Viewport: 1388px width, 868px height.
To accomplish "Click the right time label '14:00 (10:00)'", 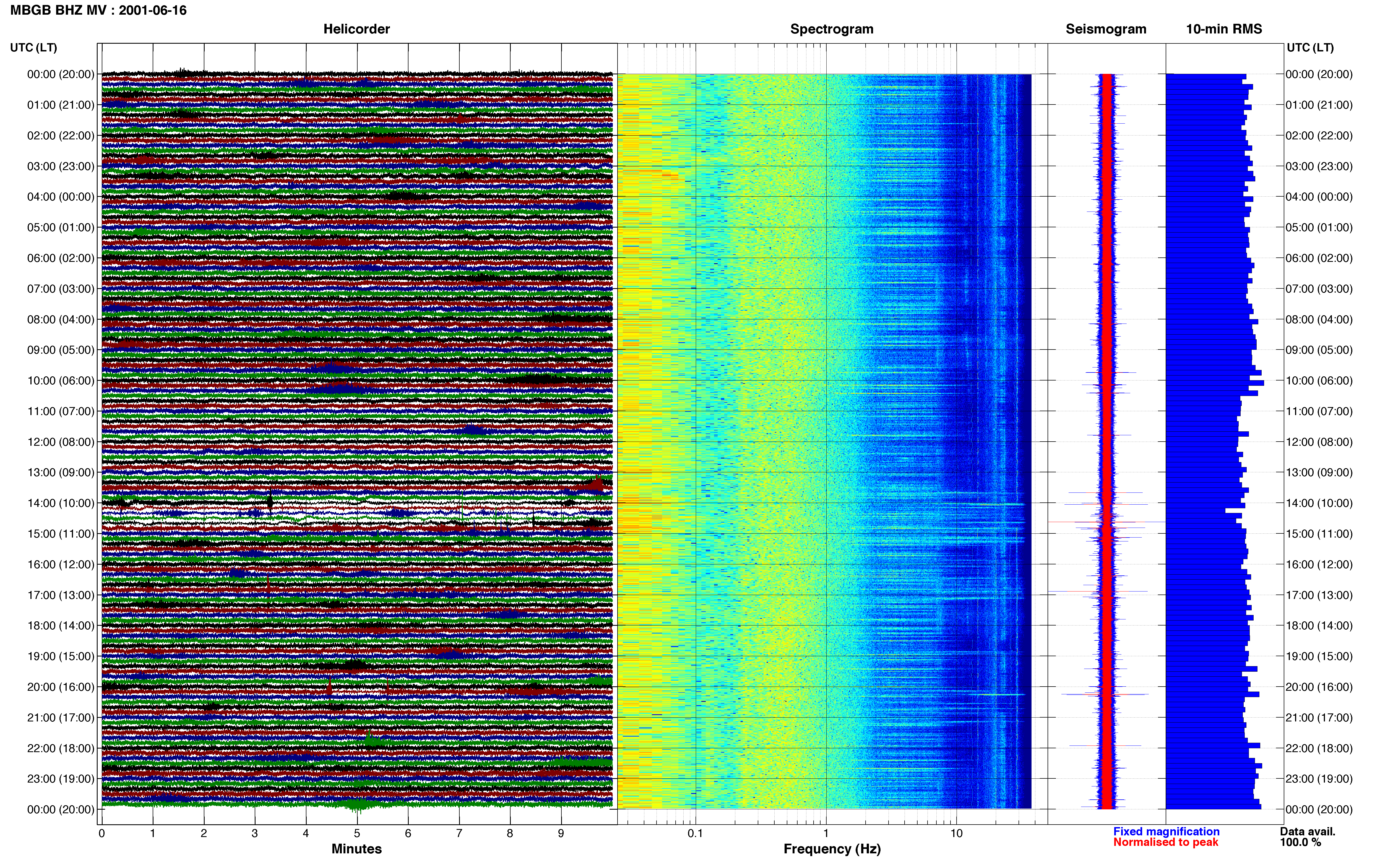I will 1319,503.
